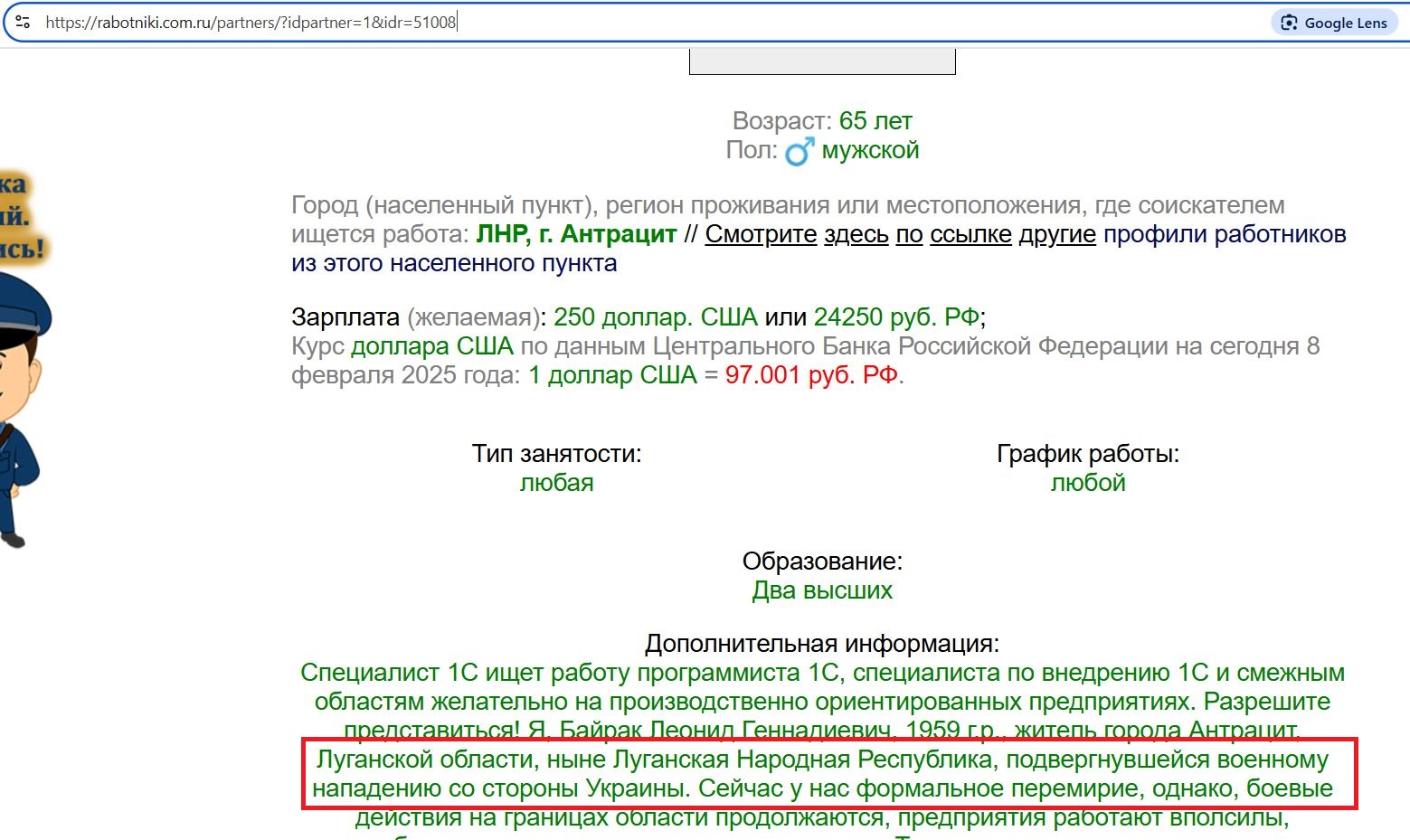Click the male gender symbol icon
The height and width of the screenshot is (840, 1410).
[800, 151]
